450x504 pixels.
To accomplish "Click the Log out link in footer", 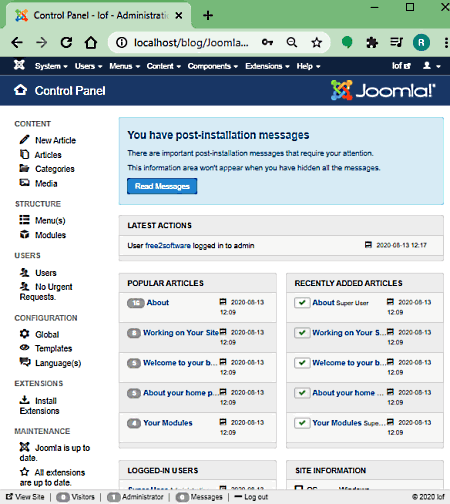I will [251, 497].
